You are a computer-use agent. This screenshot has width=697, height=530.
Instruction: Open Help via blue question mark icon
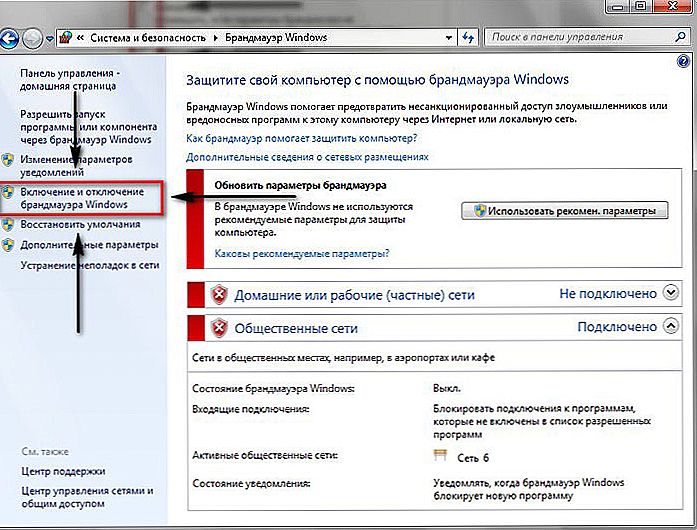(x=683, y=61)
